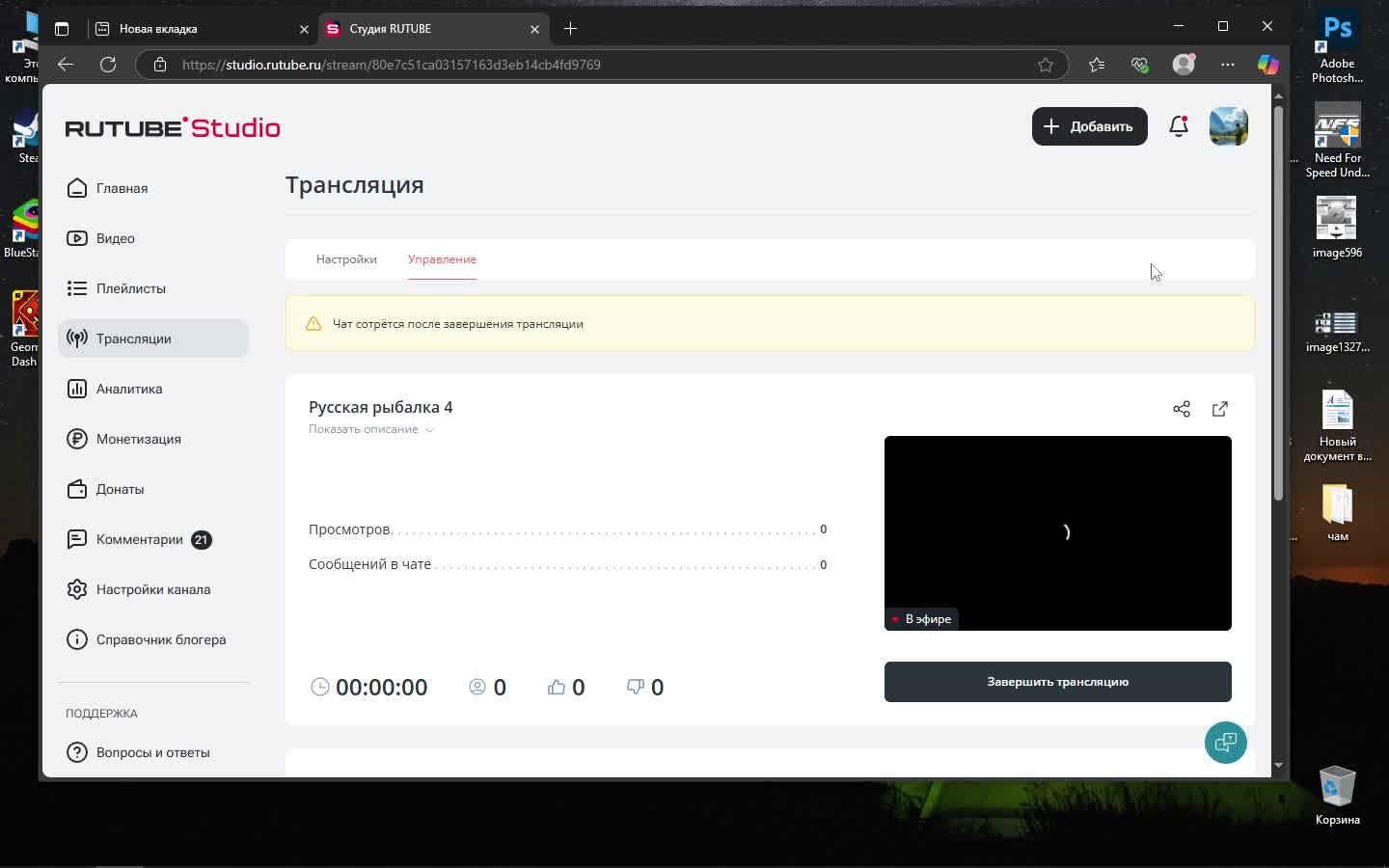Close the Студия RUTUBE tab

tap(534, 29)
